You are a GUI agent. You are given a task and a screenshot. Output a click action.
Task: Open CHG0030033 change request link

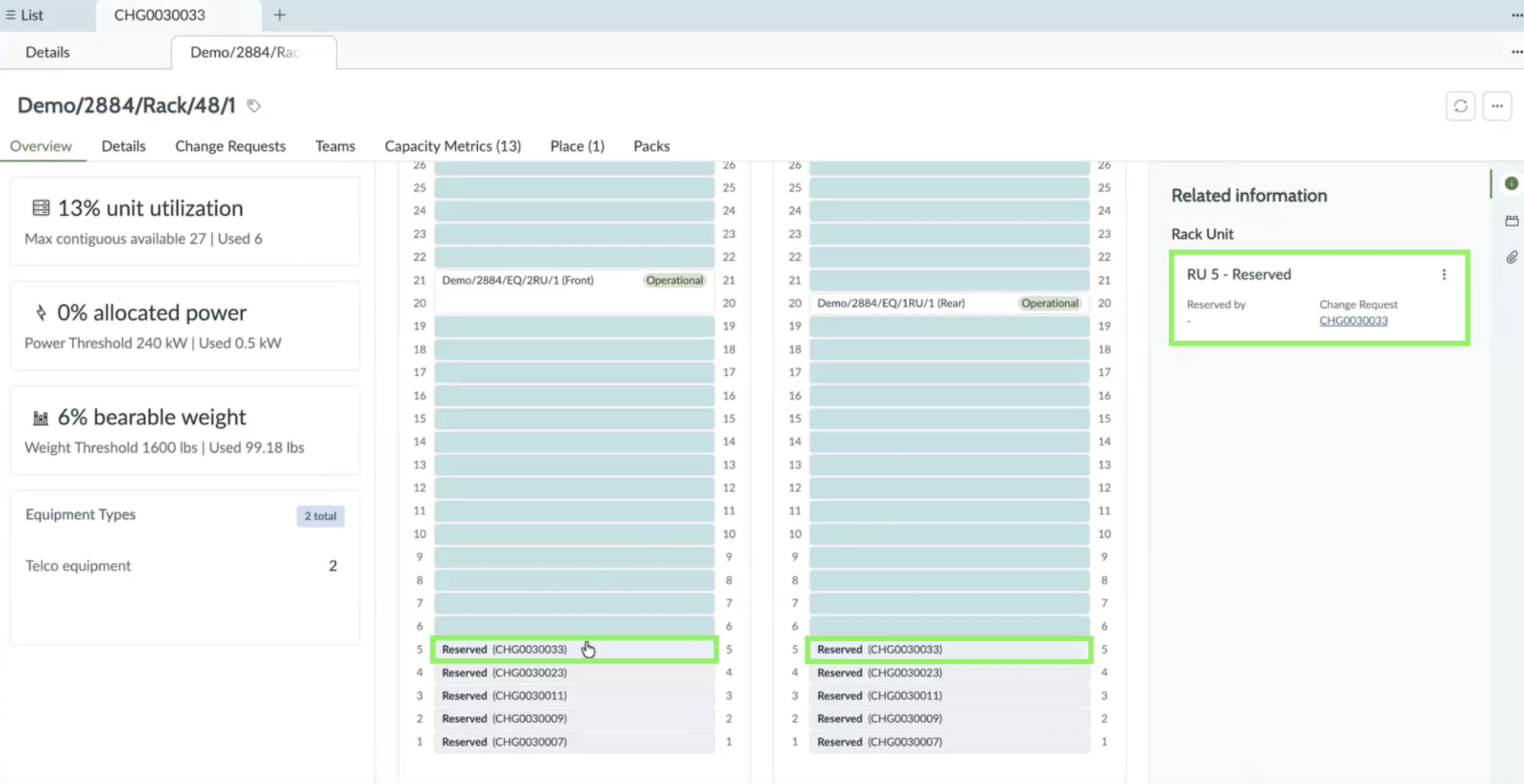[1353, 321]
